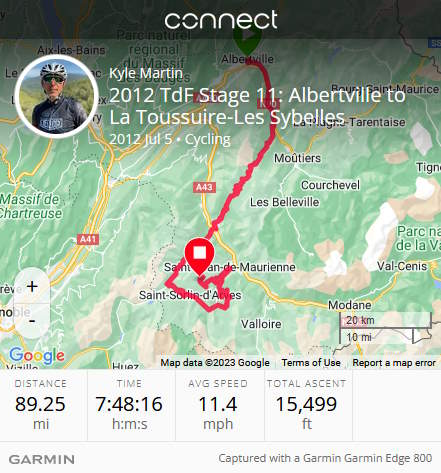Image resolution: width=441 pixels, height=473 pixels.
Task: Select the Avg Speed 11.4 mph stat
Action: point(218,405)
